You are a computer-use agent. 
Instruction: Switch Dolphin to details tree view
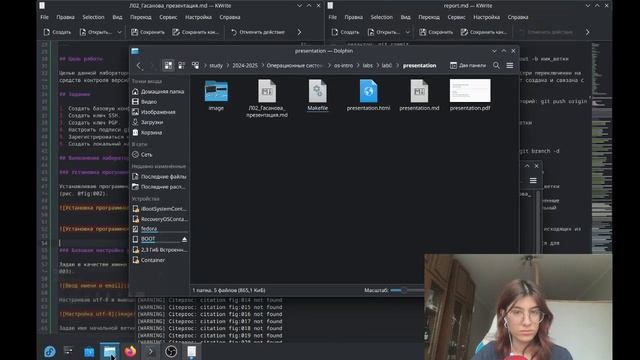pyautogui.click(x=196, y=65)
